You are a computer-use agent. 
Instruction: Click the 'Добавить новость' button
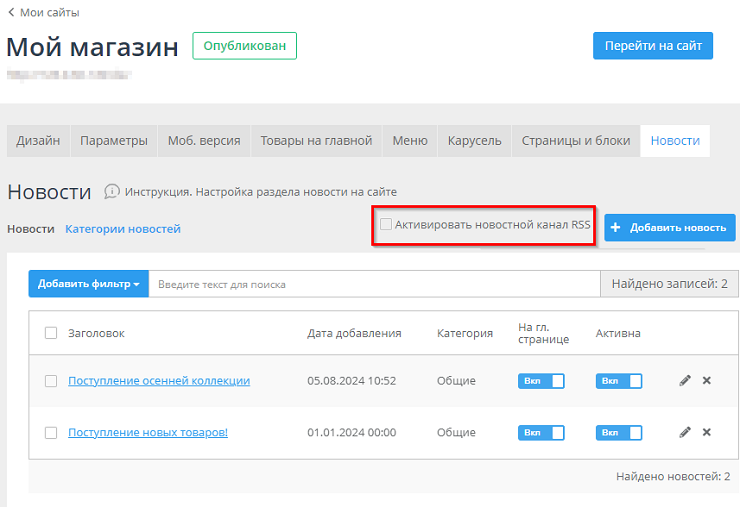click(669, 227)
